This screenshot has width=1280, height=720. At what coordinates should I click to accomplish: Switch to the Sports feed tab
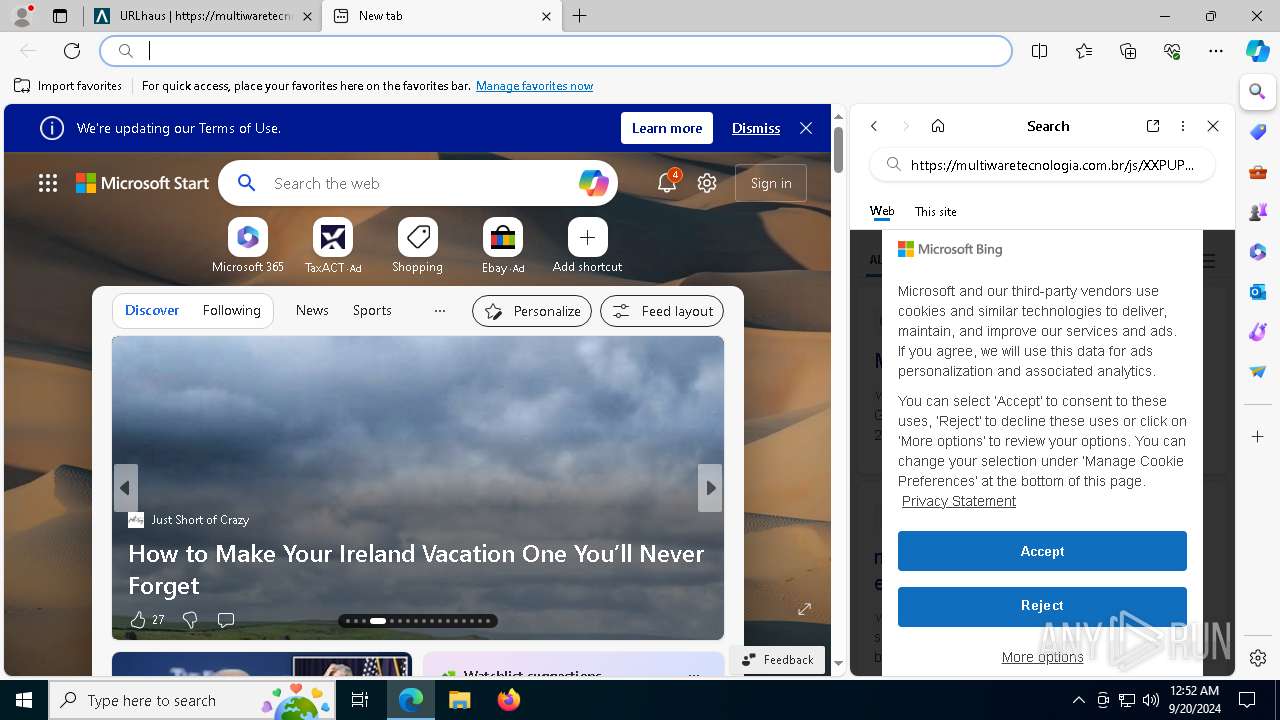(x=372, y=311)
